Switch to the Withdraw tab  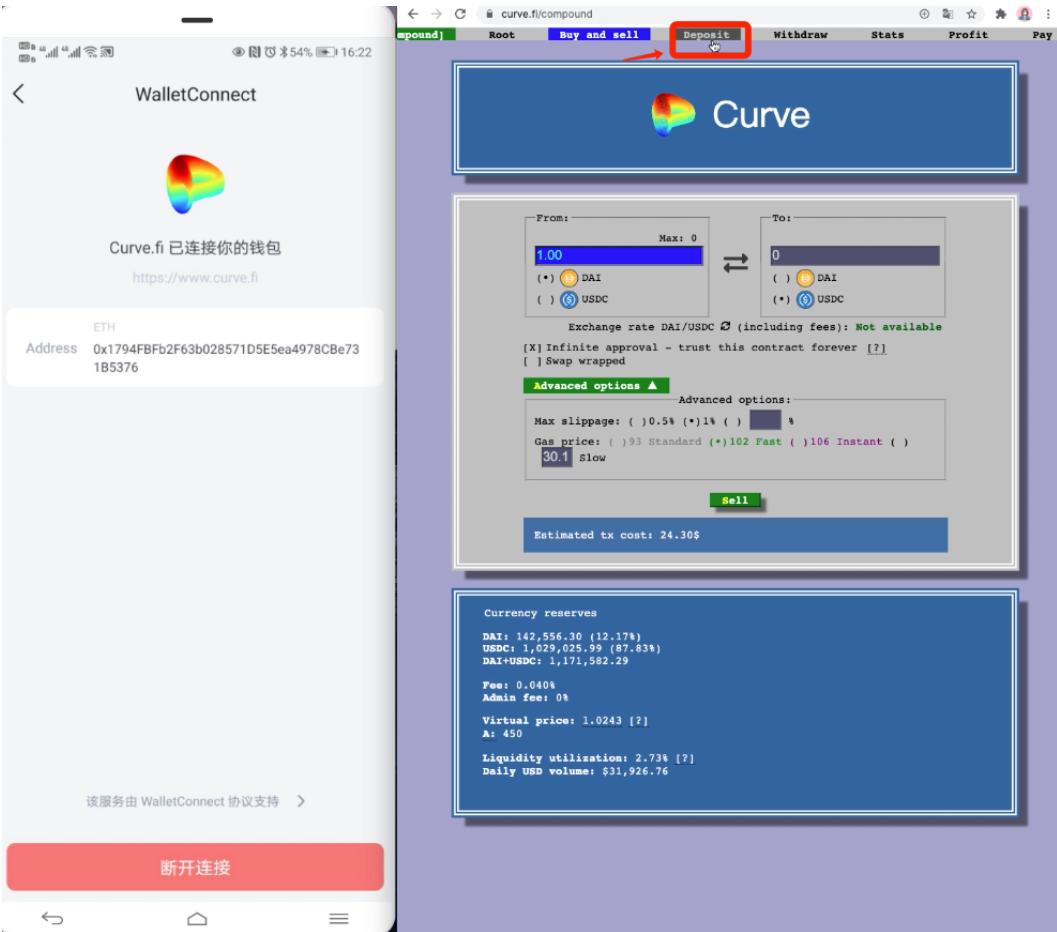800,35
